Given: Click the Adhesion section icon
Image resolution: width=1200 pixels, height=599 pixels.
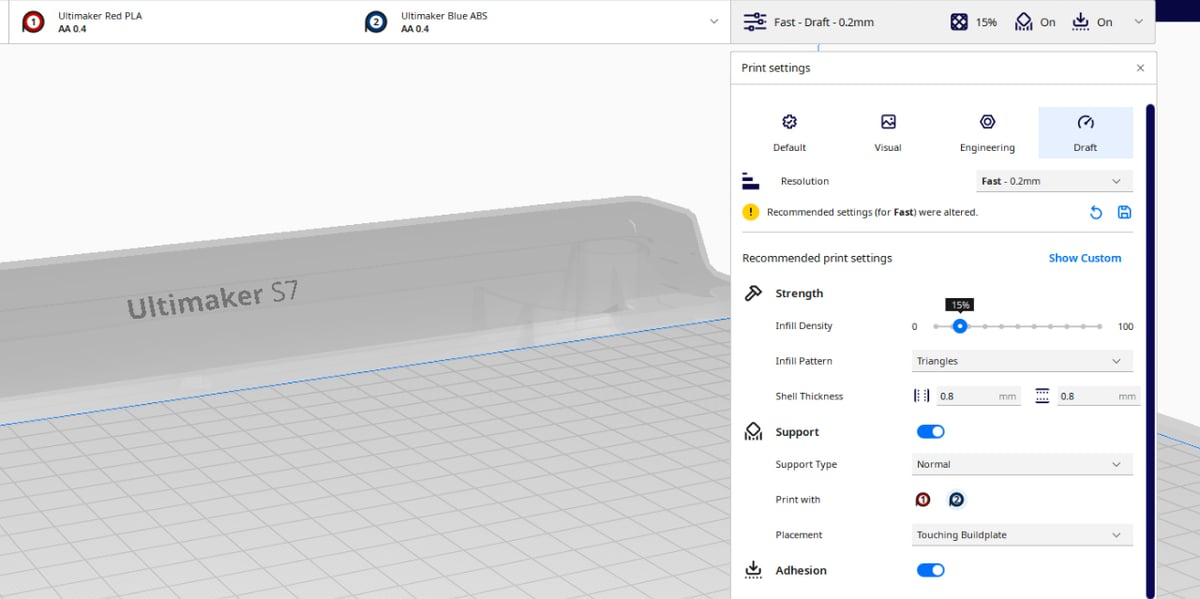Looking at the screenshot, I should click(x=753, y=570).
